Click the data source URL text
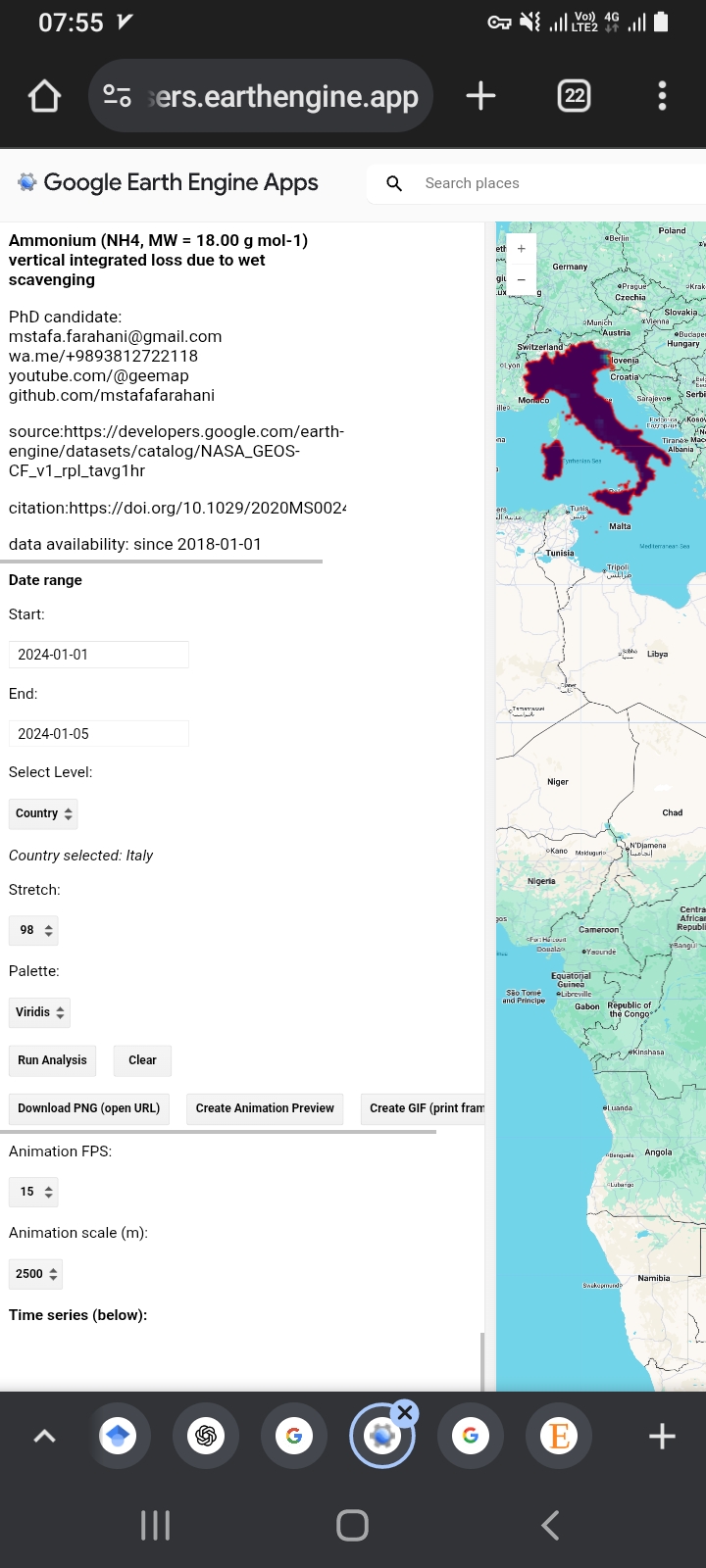Image resolution: width=706 pixels, height=1568 pixels. 176,451
